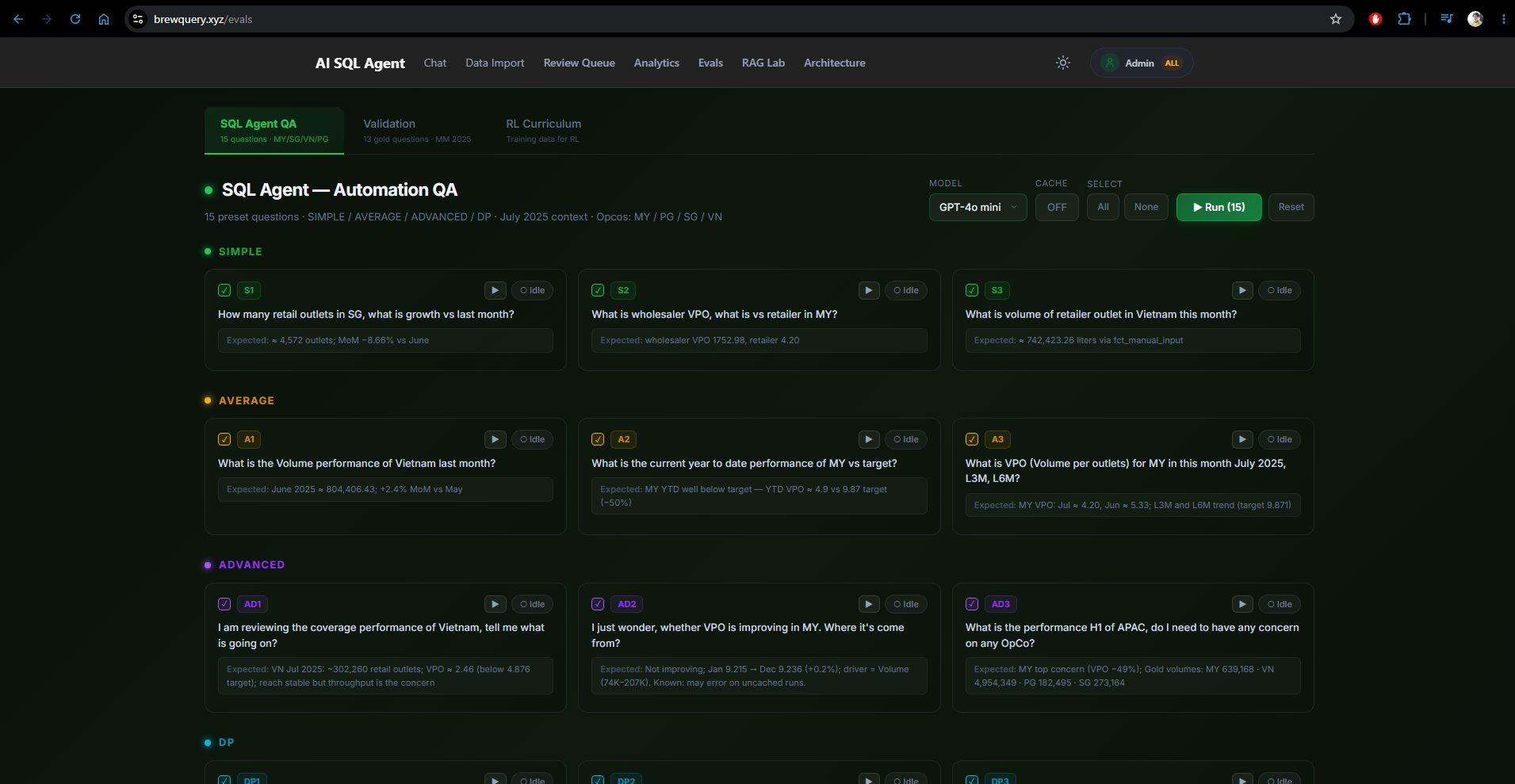The image size is (1515, 784).
Task: Open the GPT-4o mini model dropdown
Action: (977, 207)
